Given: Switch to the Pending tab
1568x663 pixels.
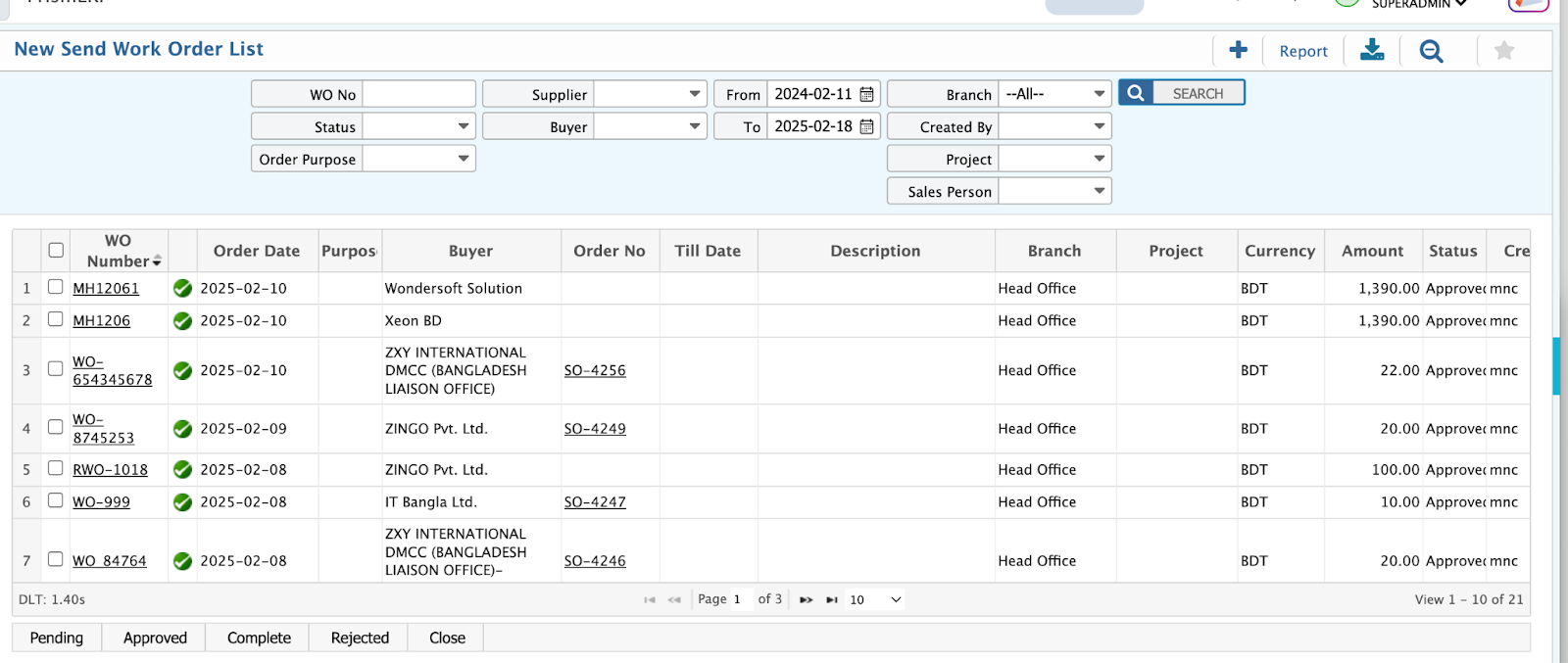Looking at the screenshot, I should tap(57, 638).
